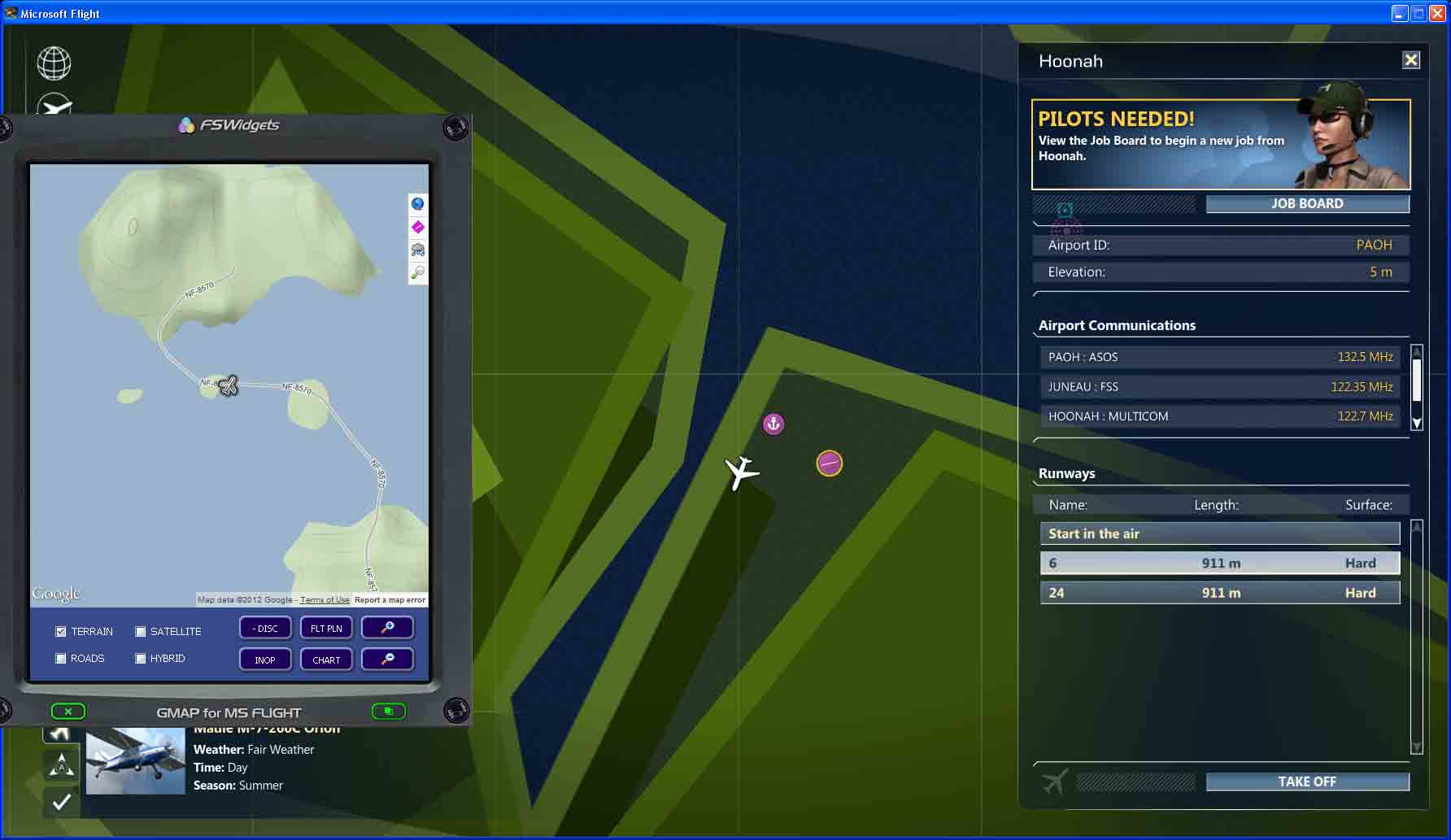
Task: Open the globe world map icon
Action: (x=54, y=63)
